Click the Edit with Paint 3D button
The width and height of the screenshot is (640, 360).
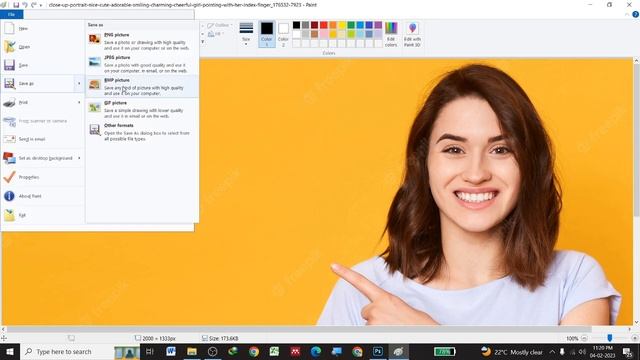pyautogui.click(x=412, y=34)
